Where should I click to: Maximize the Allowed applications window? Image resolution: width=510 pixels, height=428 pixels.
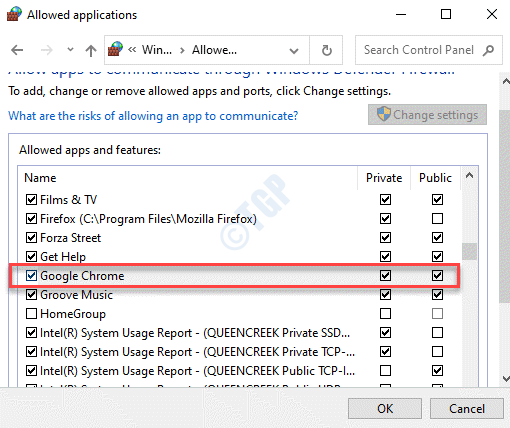tap(446, 14)
